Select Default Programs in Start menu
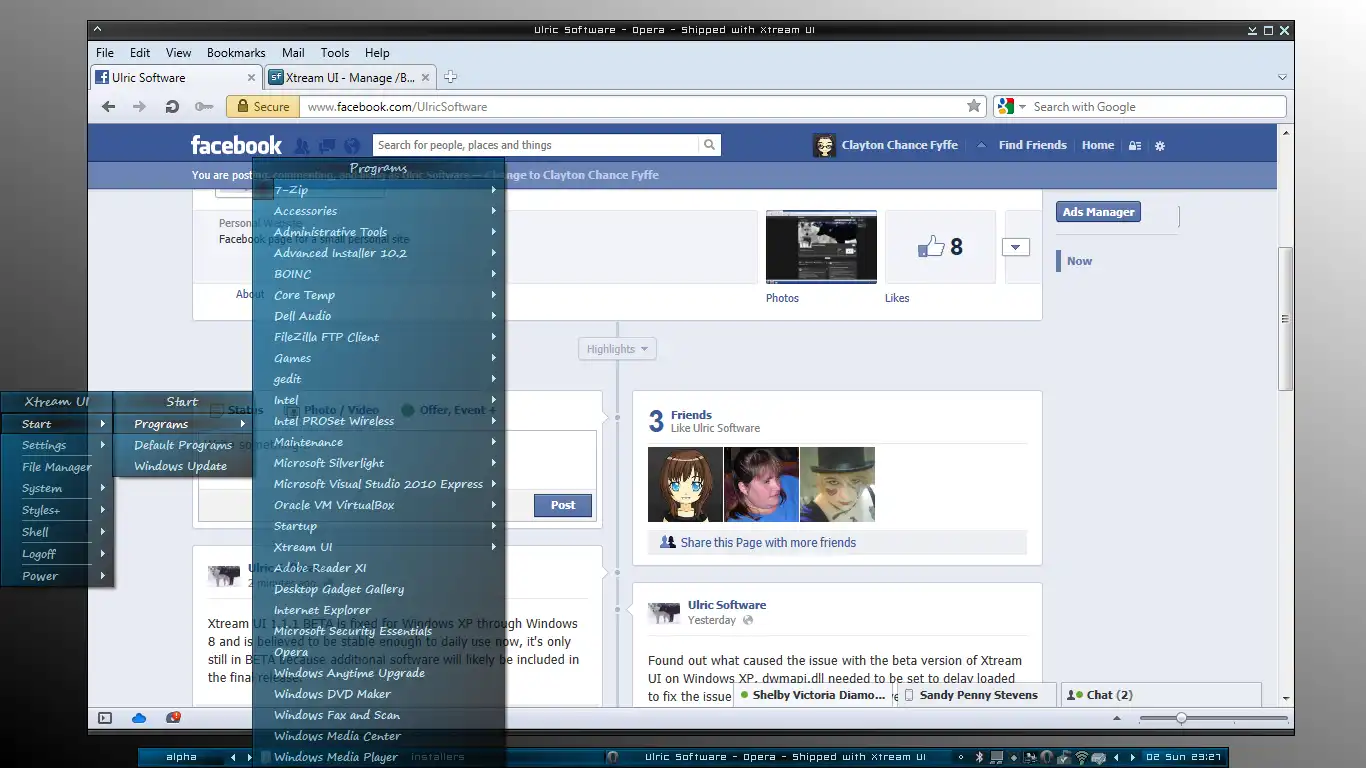1366x768 pixels. point(182,445)
